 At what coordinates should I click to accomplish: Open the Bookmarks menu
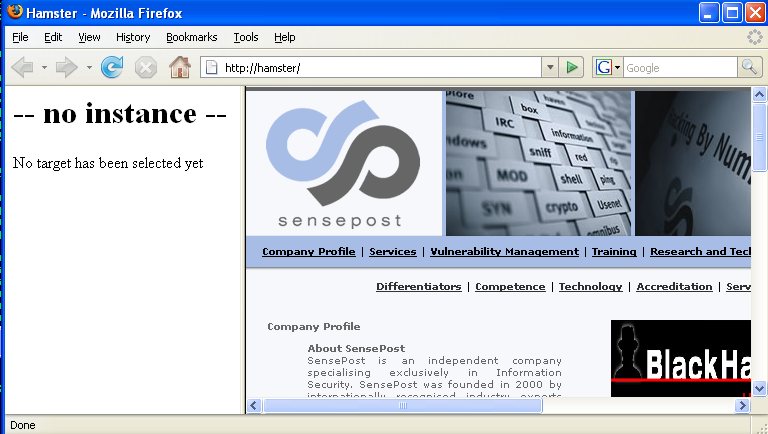pos(191,37)
